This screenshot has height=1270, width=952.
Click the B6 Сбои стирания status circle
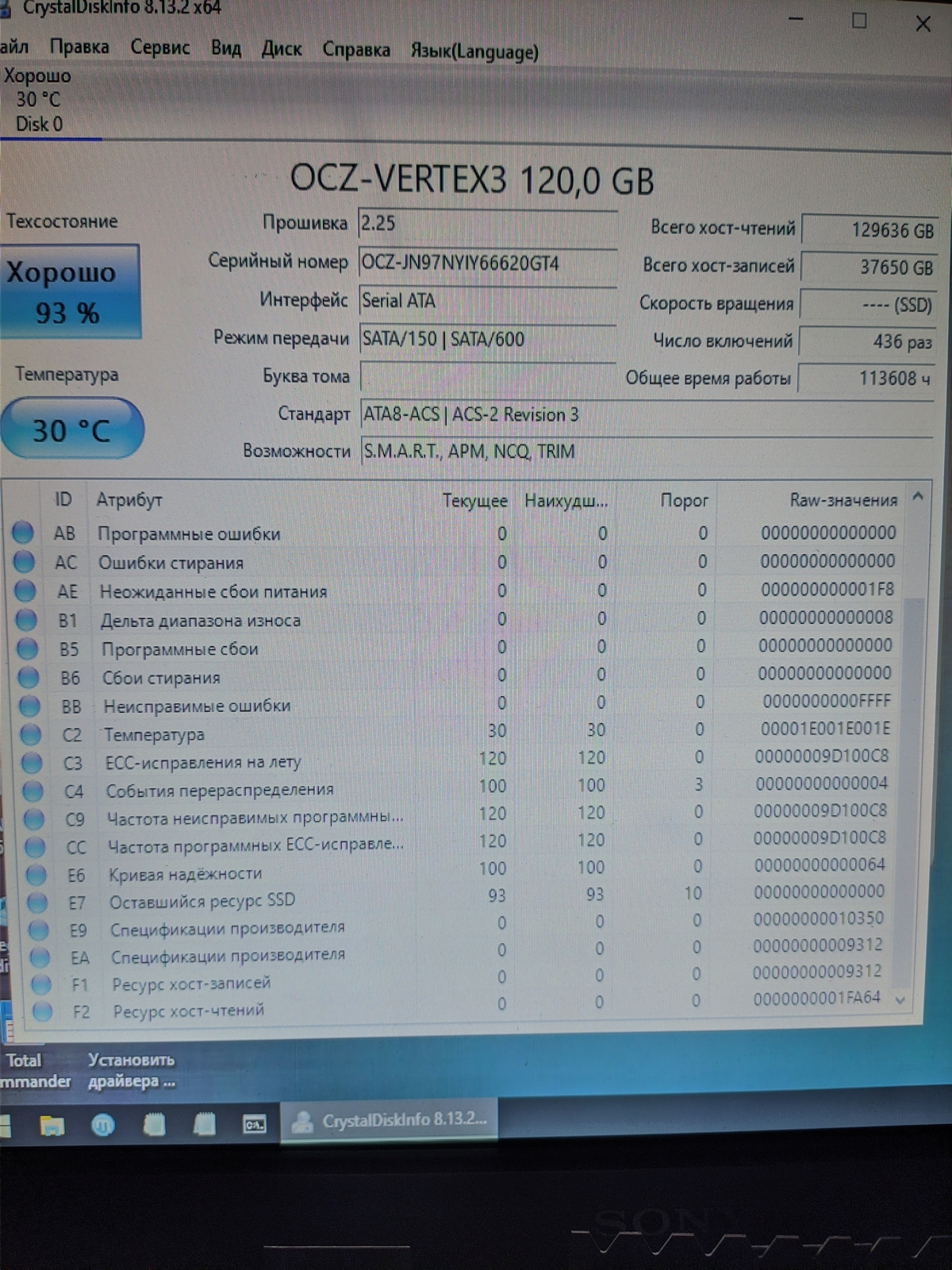click(x=29, y=676)
